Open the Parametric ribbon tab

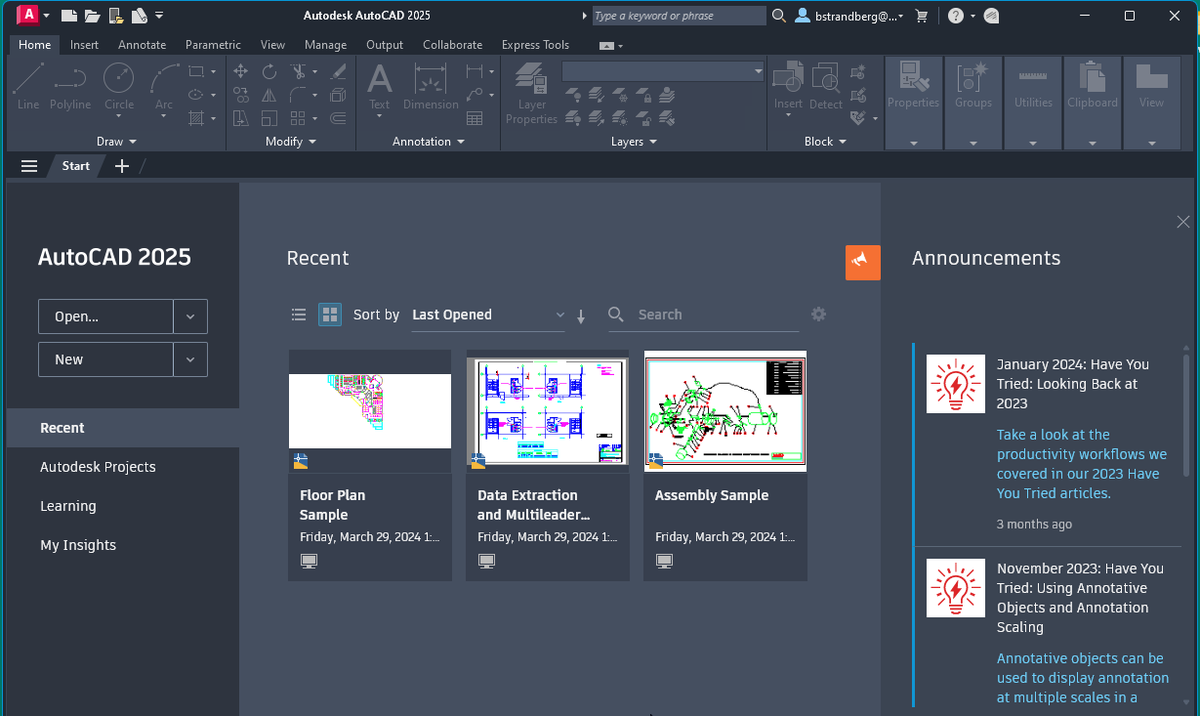(x=213, y=45)
